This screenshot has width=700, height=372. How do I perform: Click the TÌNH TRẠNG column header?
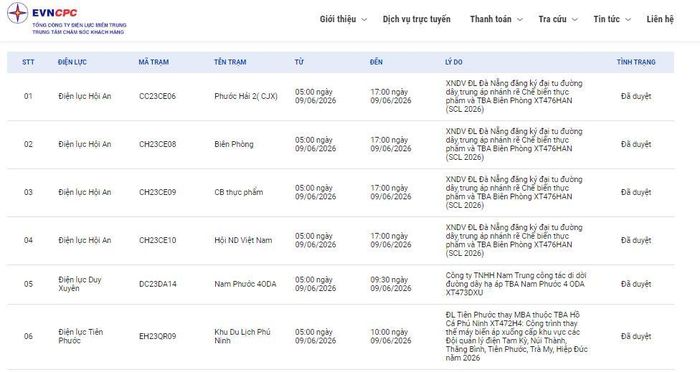636,62
